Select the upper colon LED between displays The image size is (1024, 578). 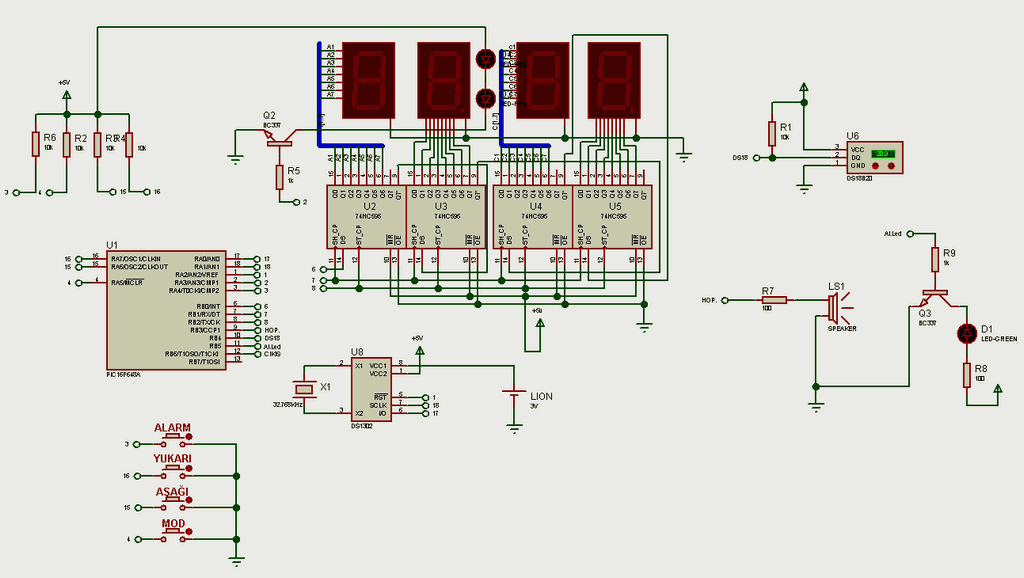[486, 59]
